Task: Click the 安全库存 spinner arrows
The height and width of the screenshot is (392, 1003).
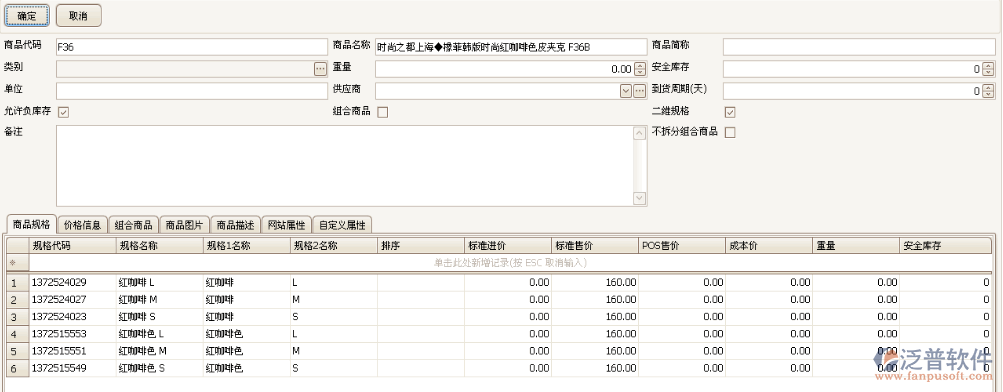Action: [988, 69]
